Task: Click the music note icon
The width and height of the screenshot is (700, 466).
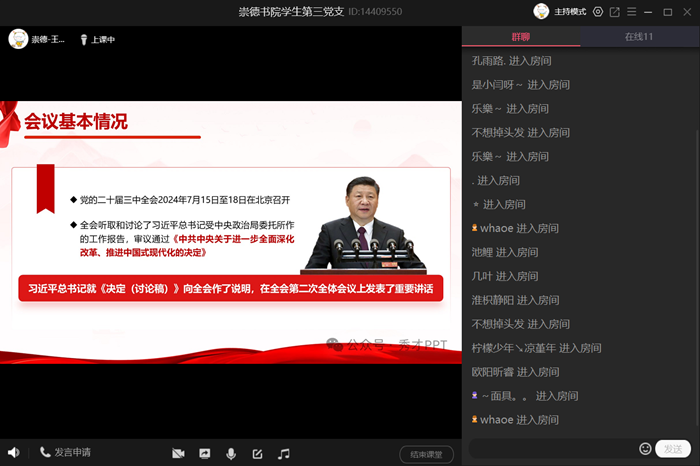Action: 284,454
